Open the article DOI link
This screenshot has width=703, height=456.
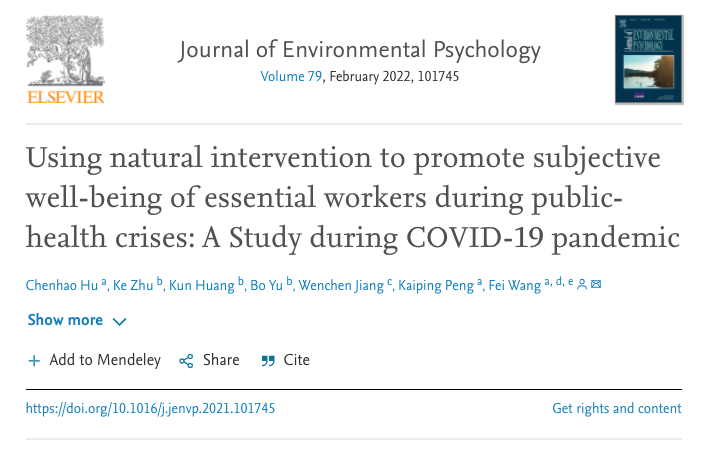pyautogui.click(x=150, y=409)
